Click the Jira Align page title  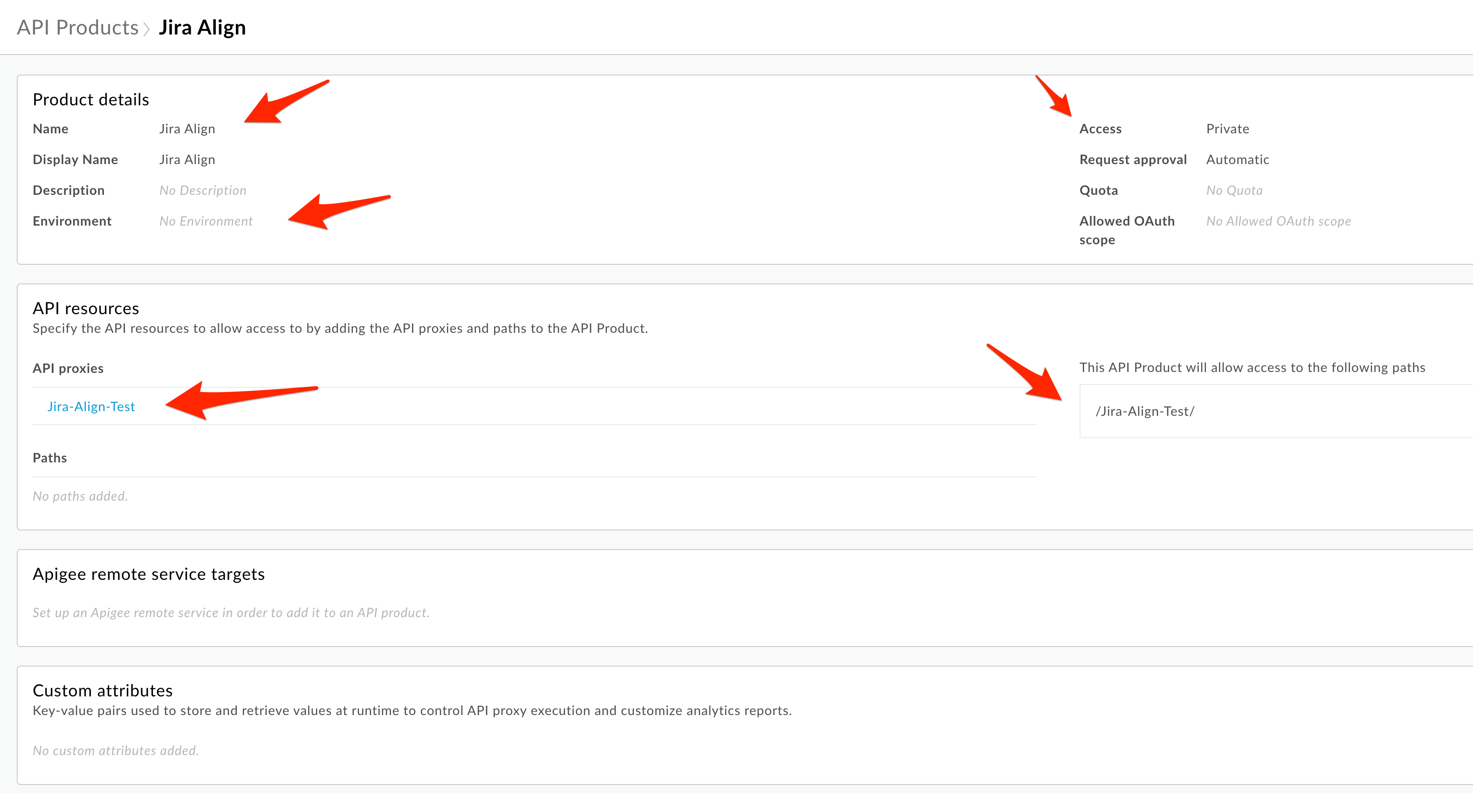[x=202, y=28]
